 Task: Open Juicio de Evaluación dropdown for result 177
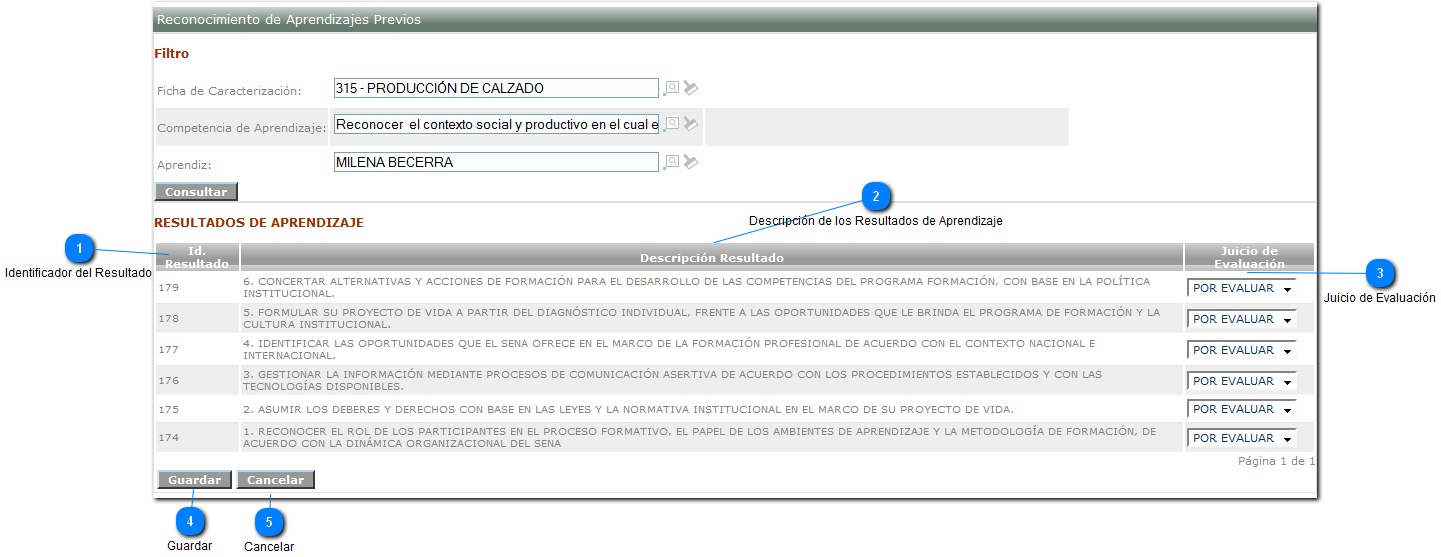(x=1241, y=350)
